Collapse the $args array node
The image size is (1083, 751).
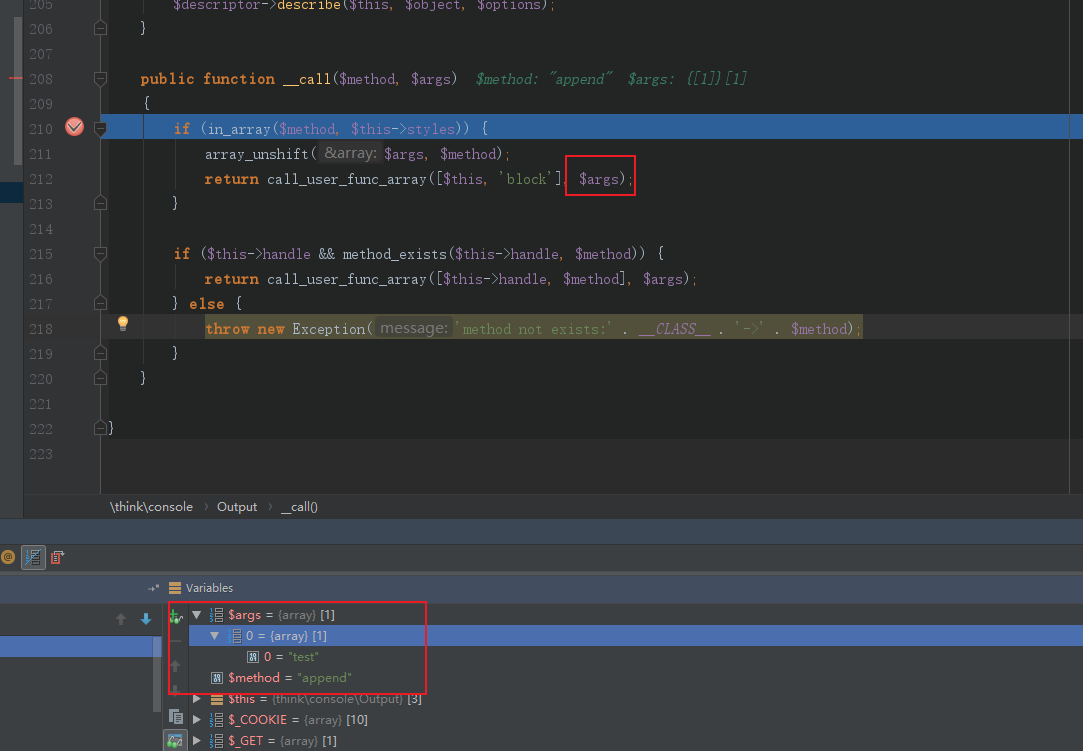coord(197,614)
